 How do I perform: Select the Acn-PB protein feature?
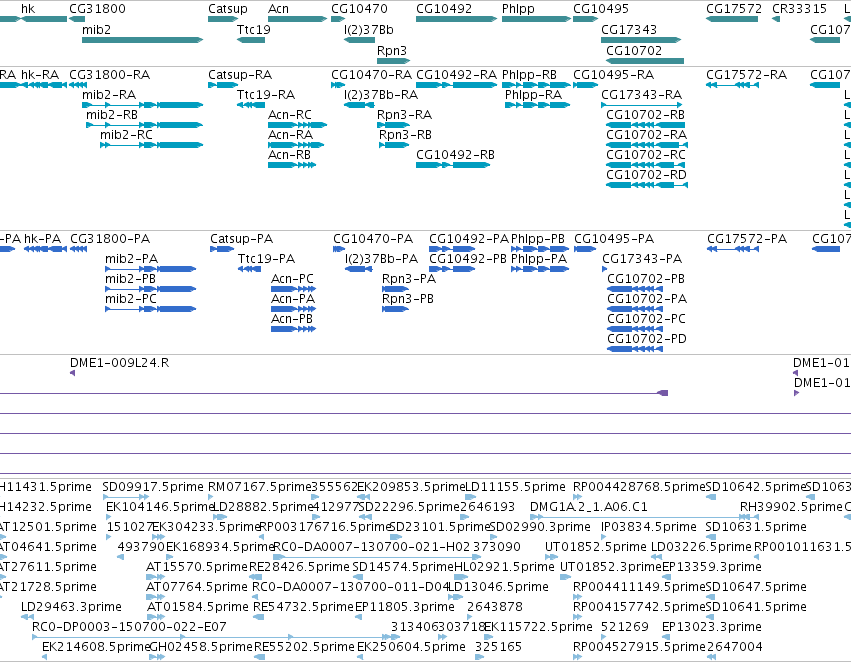coord(293,329)
